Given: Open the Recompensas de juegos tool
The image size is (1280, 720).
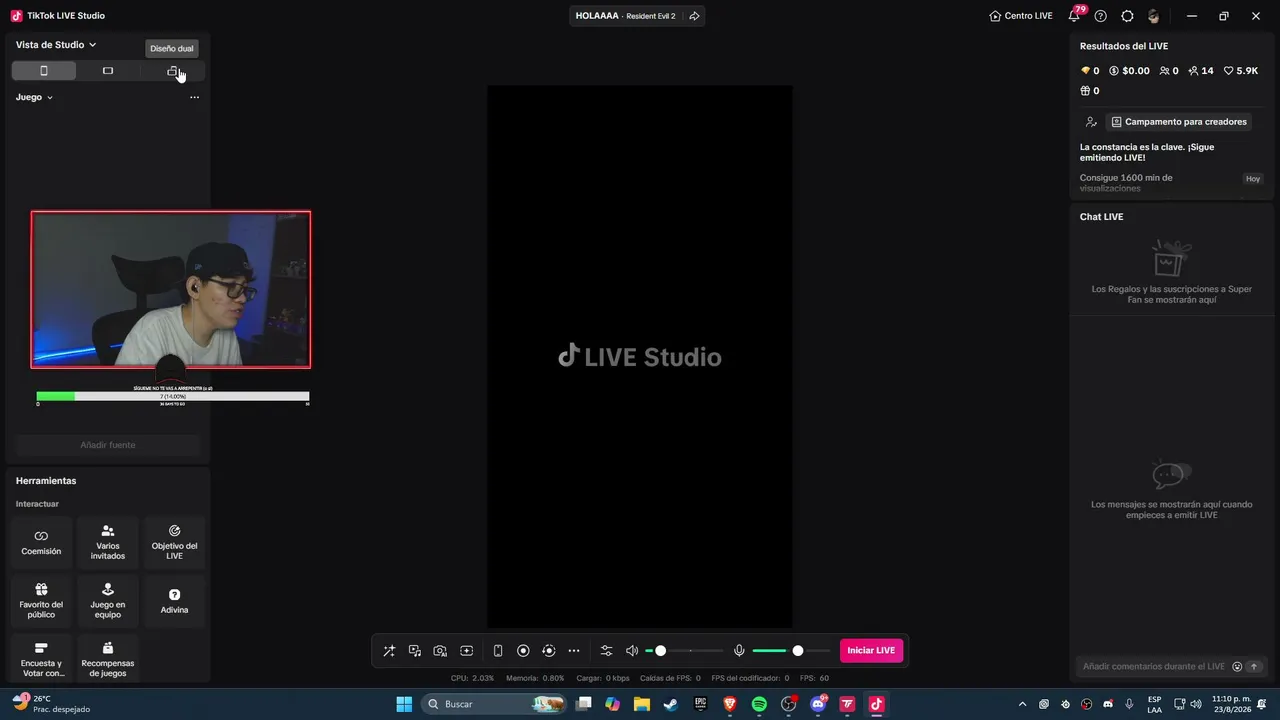Looking at the screenshot, I should [x=108, y=660].
